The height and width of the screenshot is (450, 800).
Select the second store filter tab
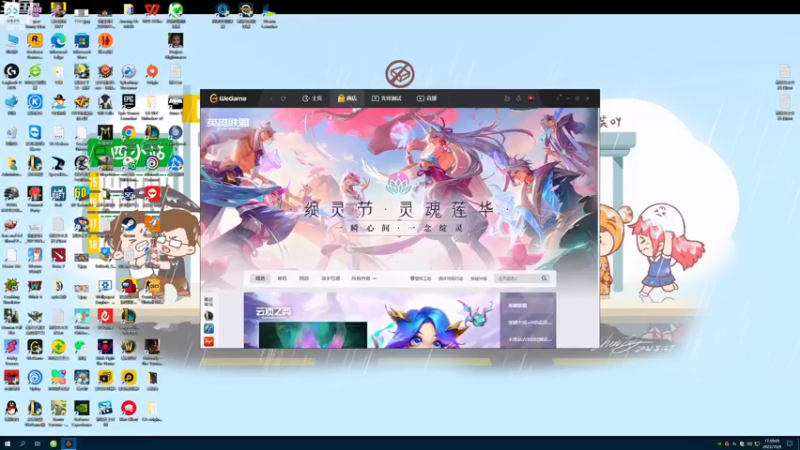282,279
